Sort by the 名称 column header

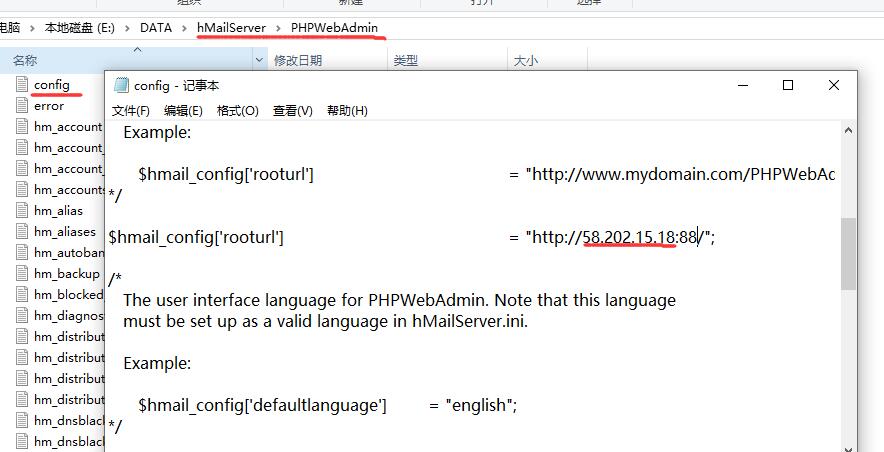pyautogui.click(x=126, y=60)
